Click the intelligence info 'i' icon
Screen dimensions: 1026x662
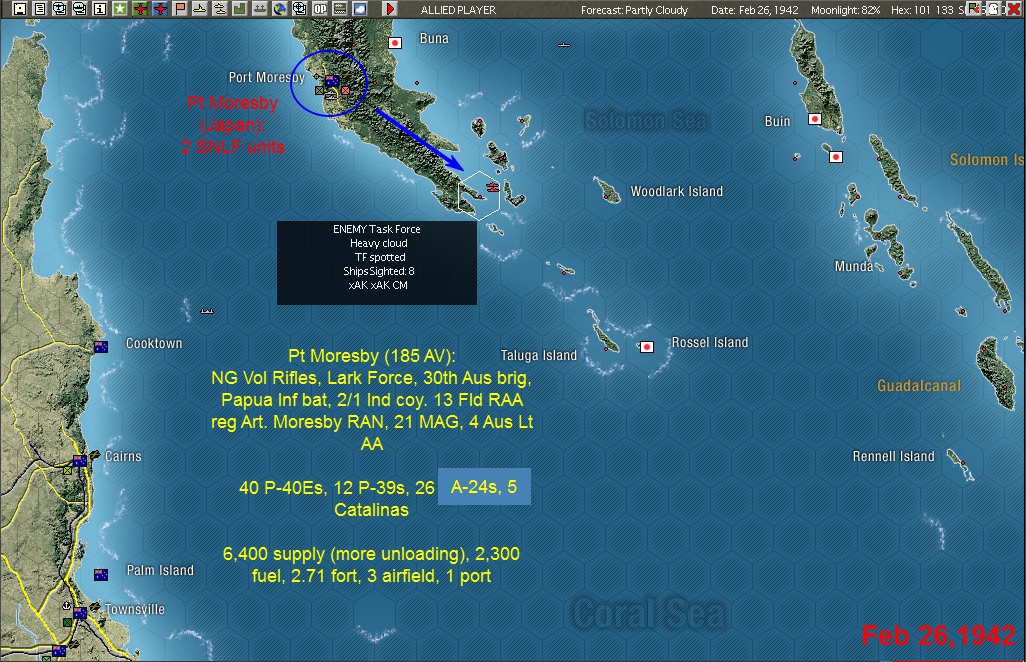point(99,10)
